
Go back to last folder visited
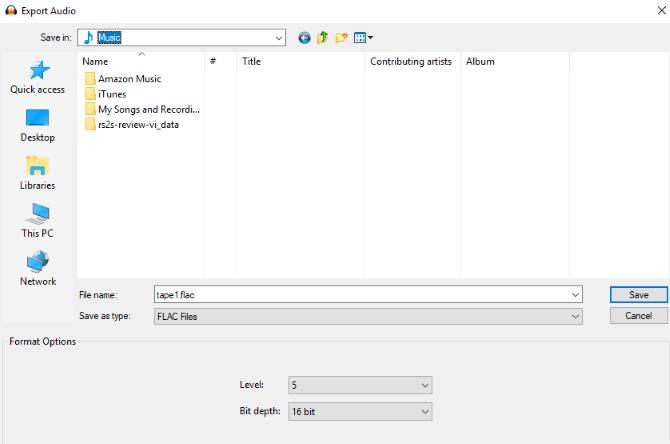click(304, 38)
